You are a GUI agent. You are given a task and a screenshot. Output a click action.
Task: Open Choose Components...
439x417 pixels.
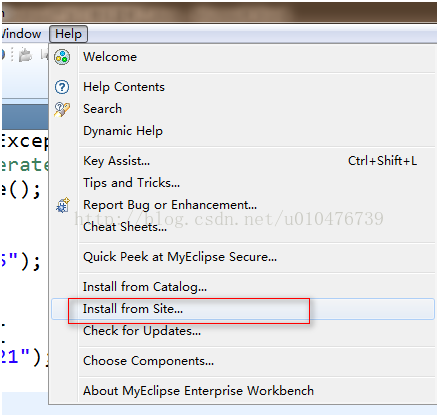243,361
